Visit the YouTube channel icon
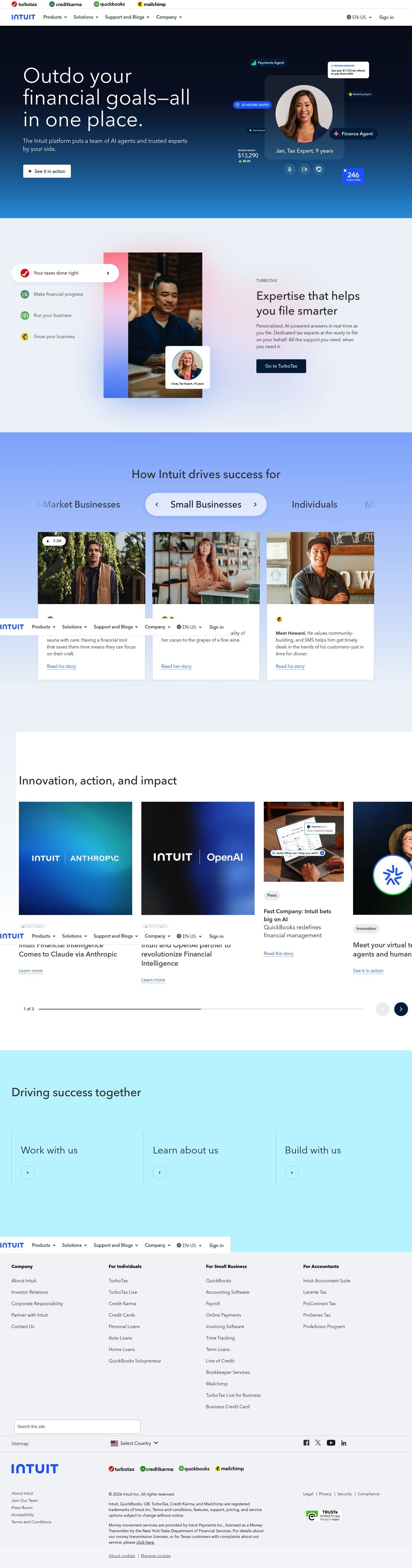The height and width of the screenshot is (1568, 412). [331, 1443]
